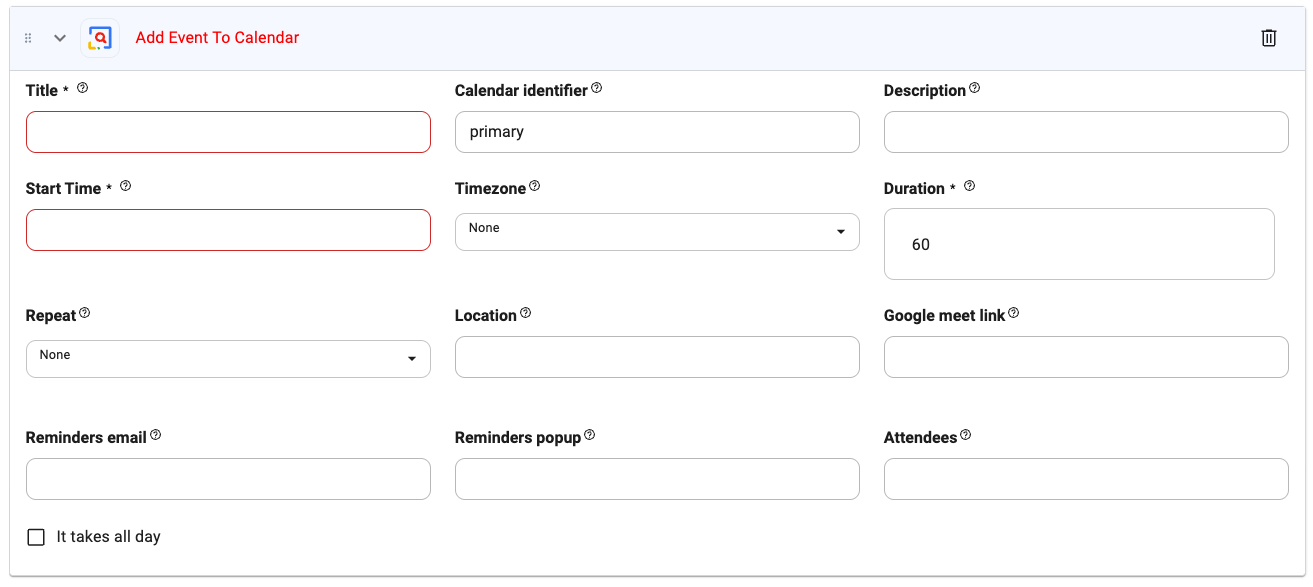
Task: Click the drag handle dots icon
Action: tap(28, 38)
